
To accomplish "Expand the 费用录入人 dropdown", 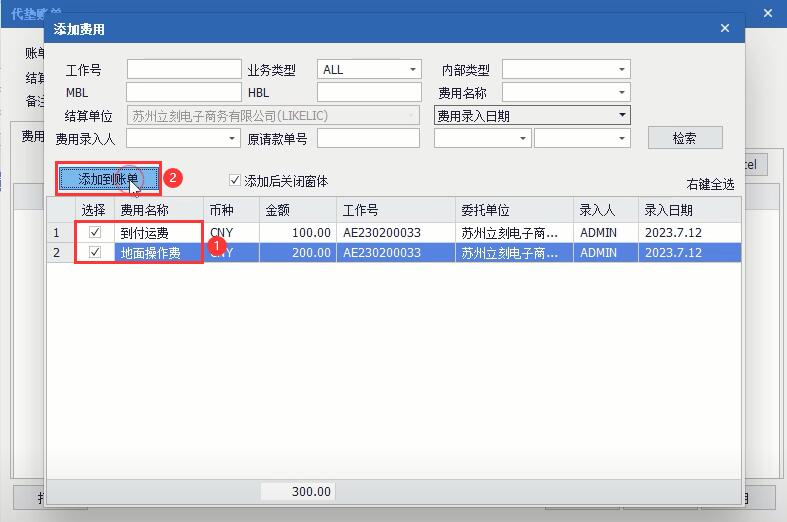I will (x=183, y=139).
